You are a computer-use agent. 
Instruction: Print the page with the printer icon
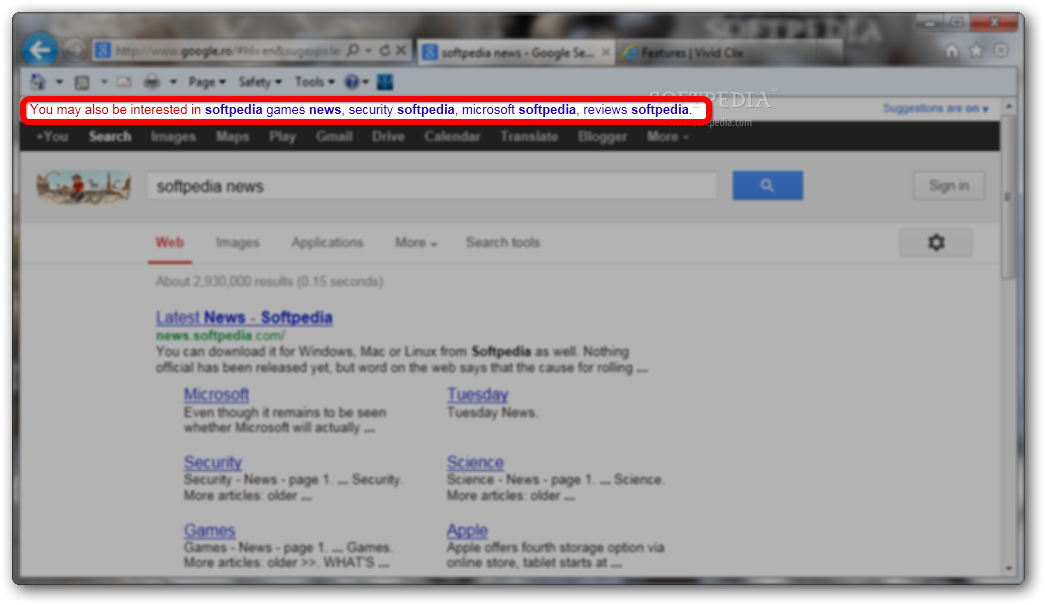click(152, 82)
